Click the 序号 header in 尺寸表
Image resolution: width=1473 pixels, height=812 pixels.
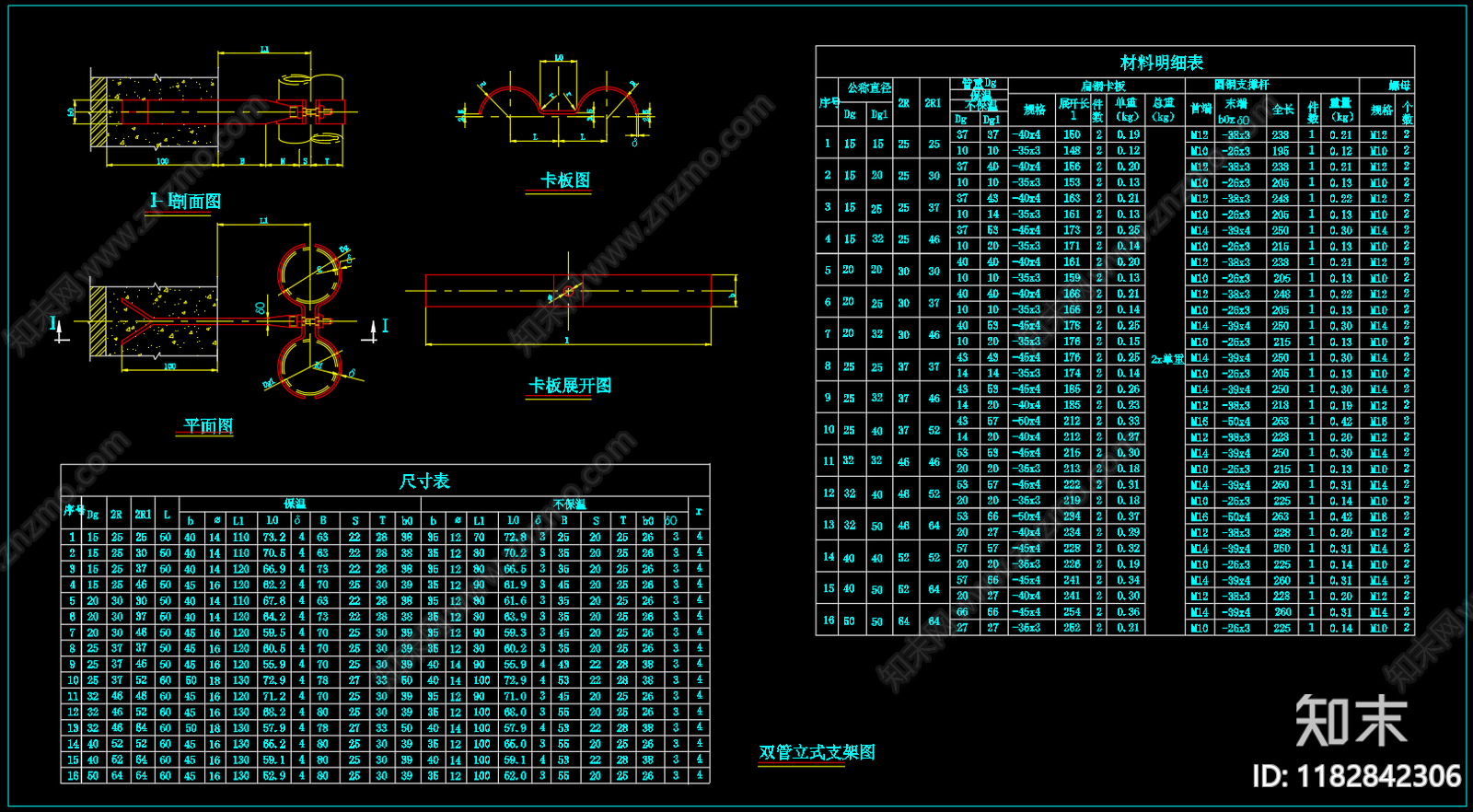74,510
